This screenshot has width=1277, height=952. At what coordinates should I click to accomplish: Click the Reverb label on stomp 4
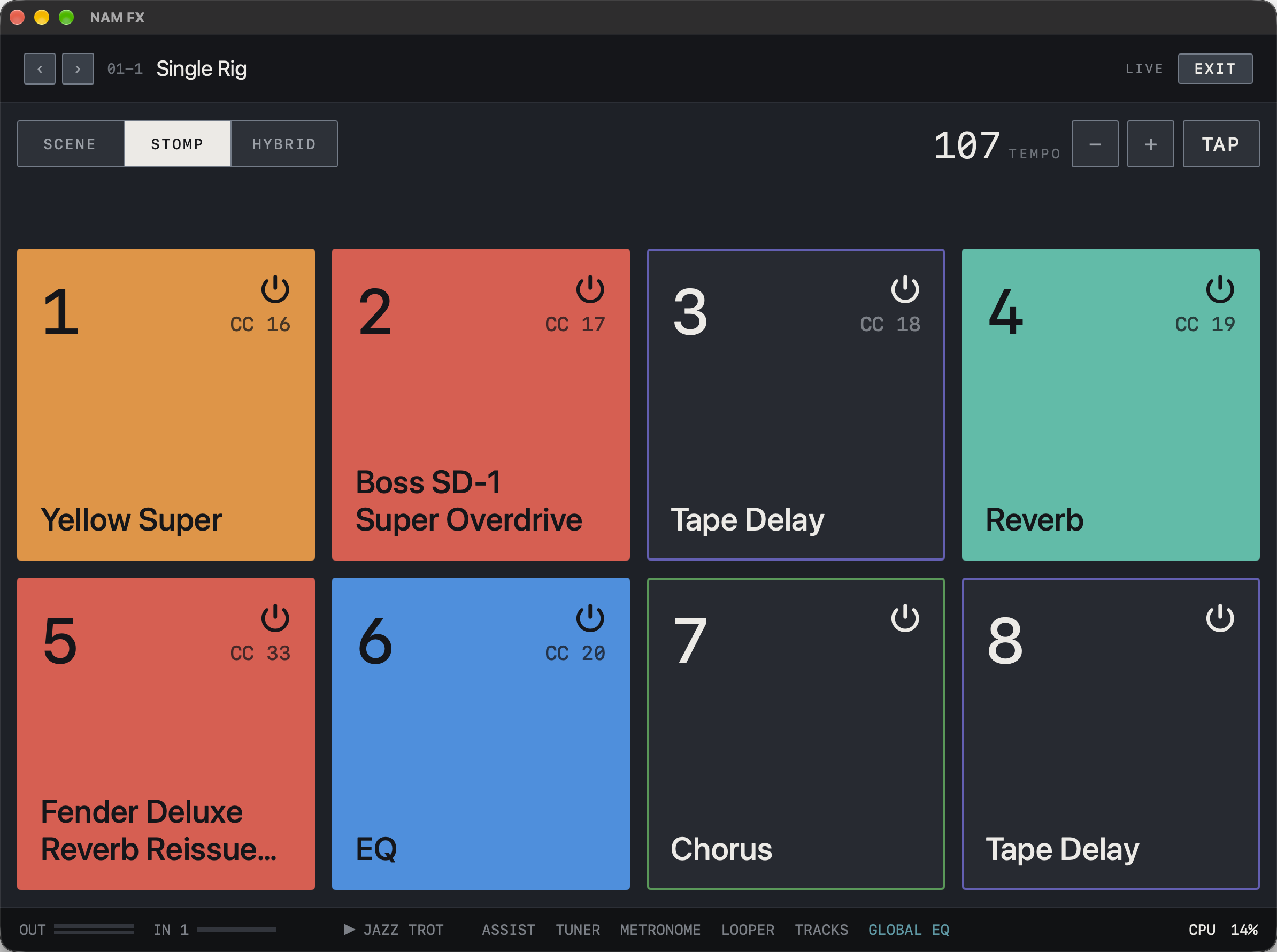tap(1034, 520)
